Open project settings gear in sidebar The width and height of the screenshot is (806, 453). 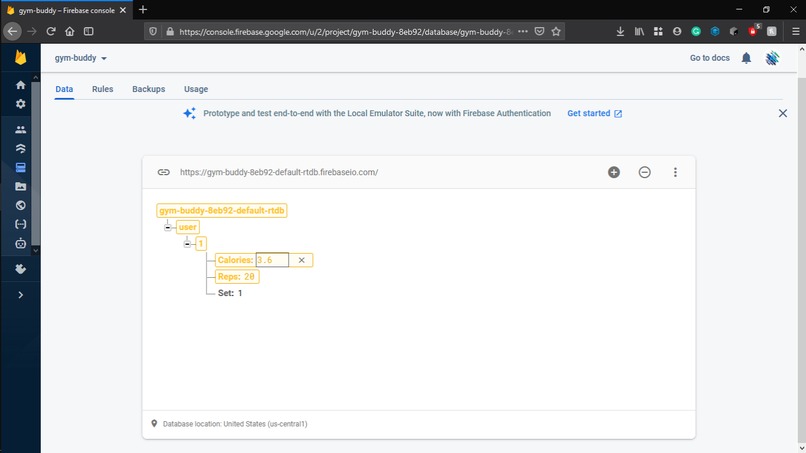pos(21,104)
